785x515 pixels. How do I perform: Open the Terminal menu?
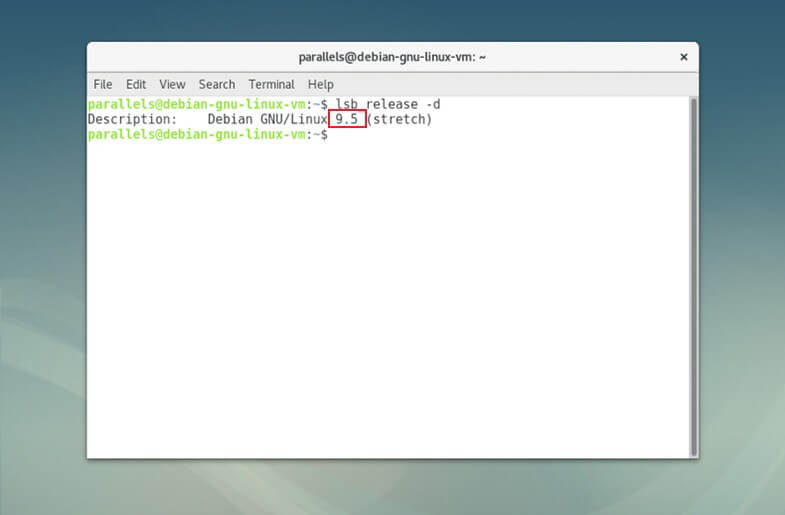pyautogui.click(x=271, y=84)
